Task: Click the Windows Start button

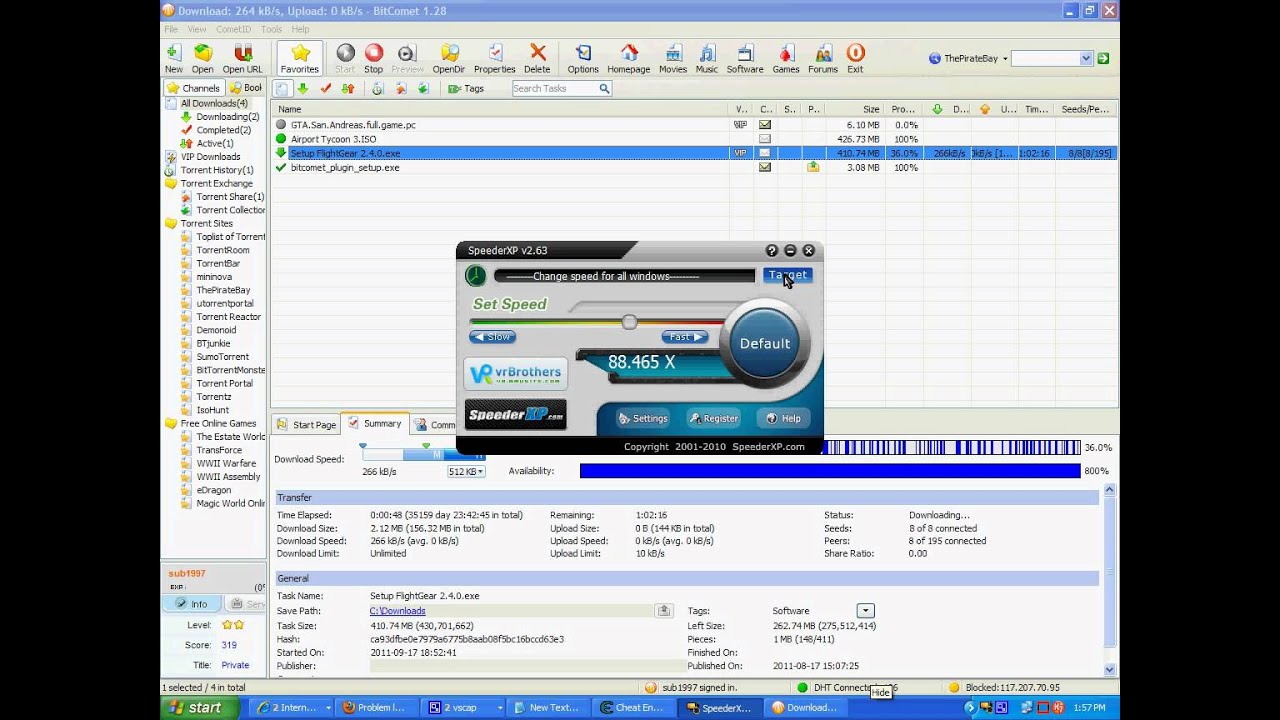Action: tap(199, 707)
